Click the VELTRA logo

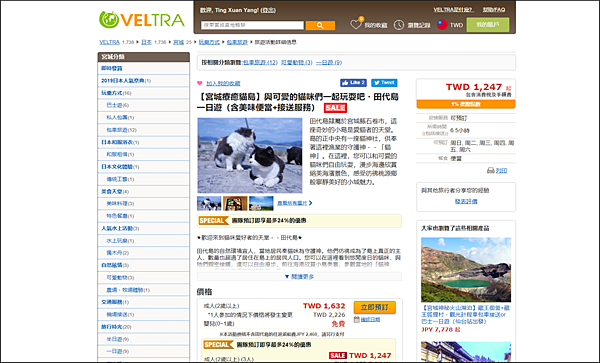[142, 20]
